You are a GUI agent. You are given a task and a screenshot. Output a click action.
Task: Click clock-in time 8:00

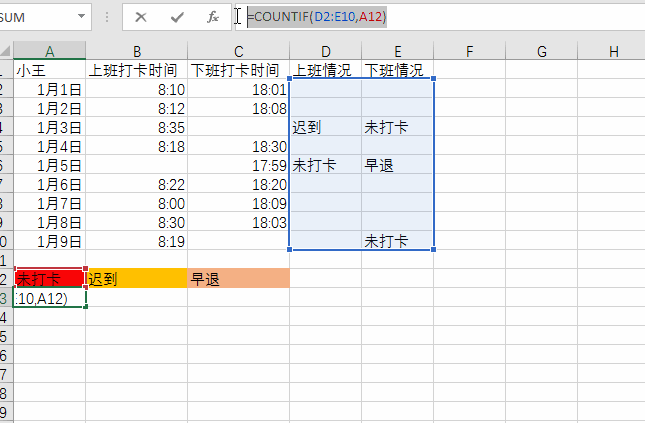point(137,203)
